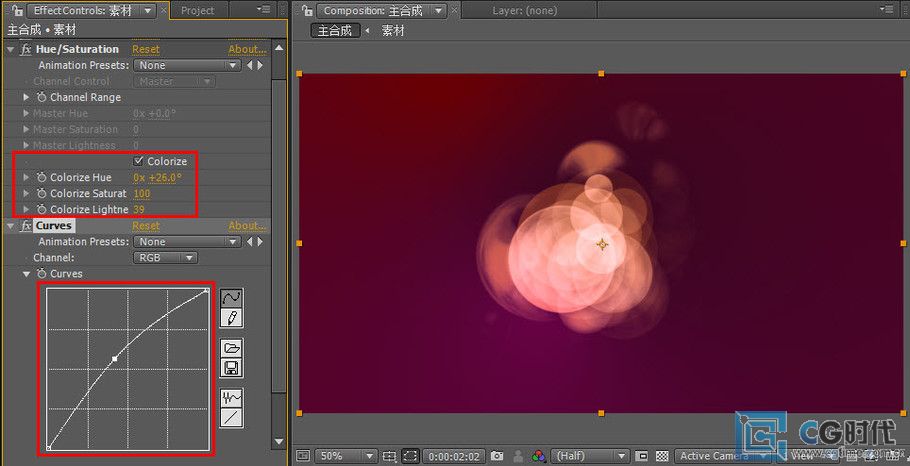910x466 pixels.
Task: Click the Colorize Saturation value 100
Action: tap(142, 194)
